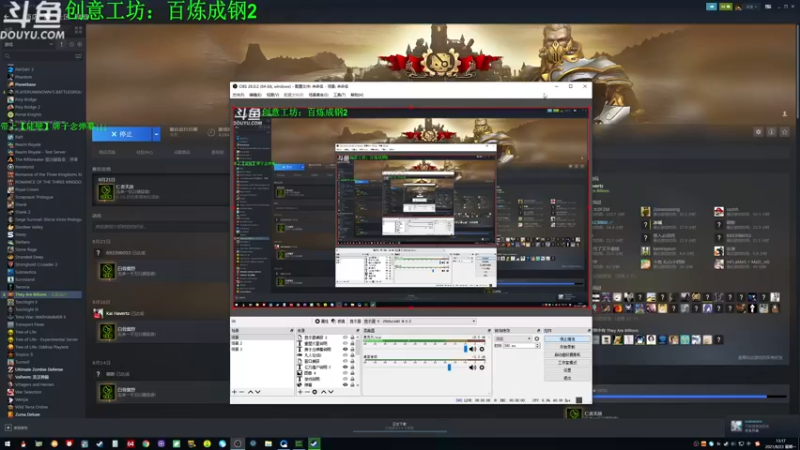Mute the 麦克风/Aux audio track
The width and height of the screenshot is (800, 450).
[472, 349]
